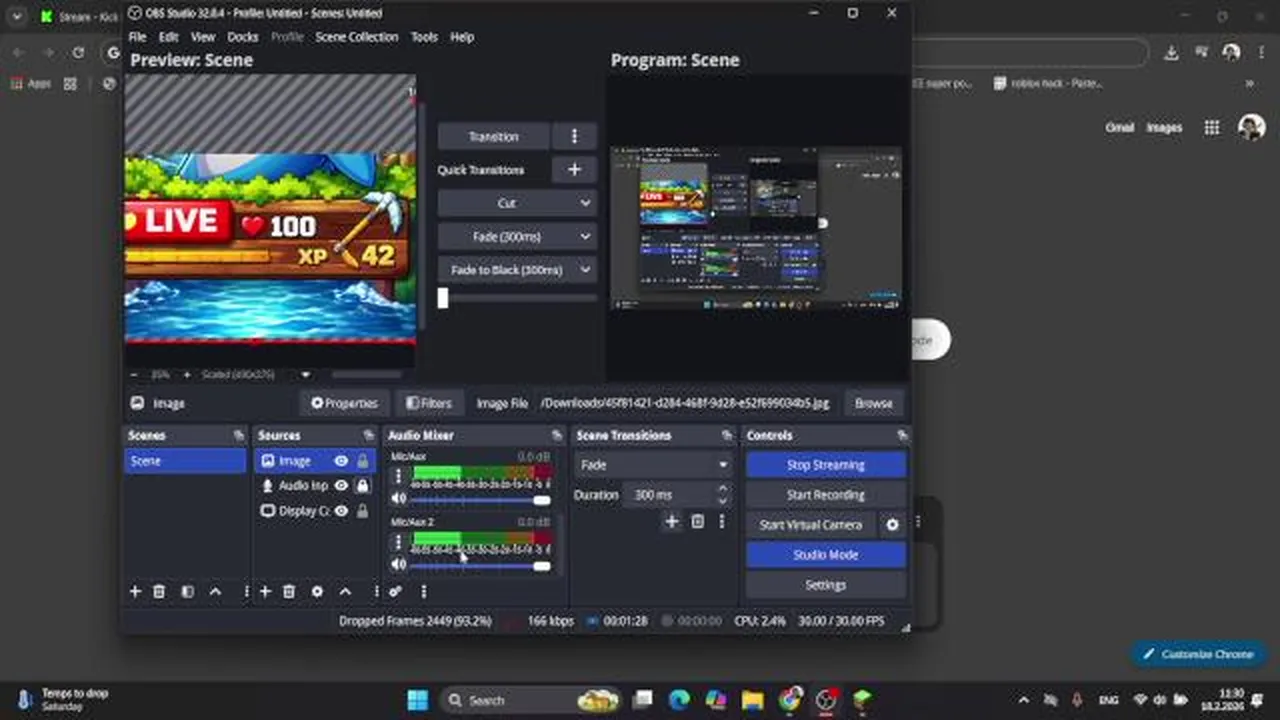The image size is (1280, 720).
Task: Open Microsoft Edge from taskbar
Action: point(679,700)
